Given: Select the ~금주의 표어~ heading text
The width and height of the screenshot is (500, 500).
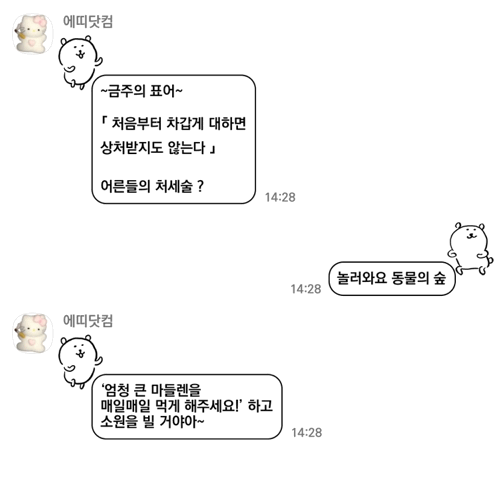Looking at the screenshot, I should 142,91.
